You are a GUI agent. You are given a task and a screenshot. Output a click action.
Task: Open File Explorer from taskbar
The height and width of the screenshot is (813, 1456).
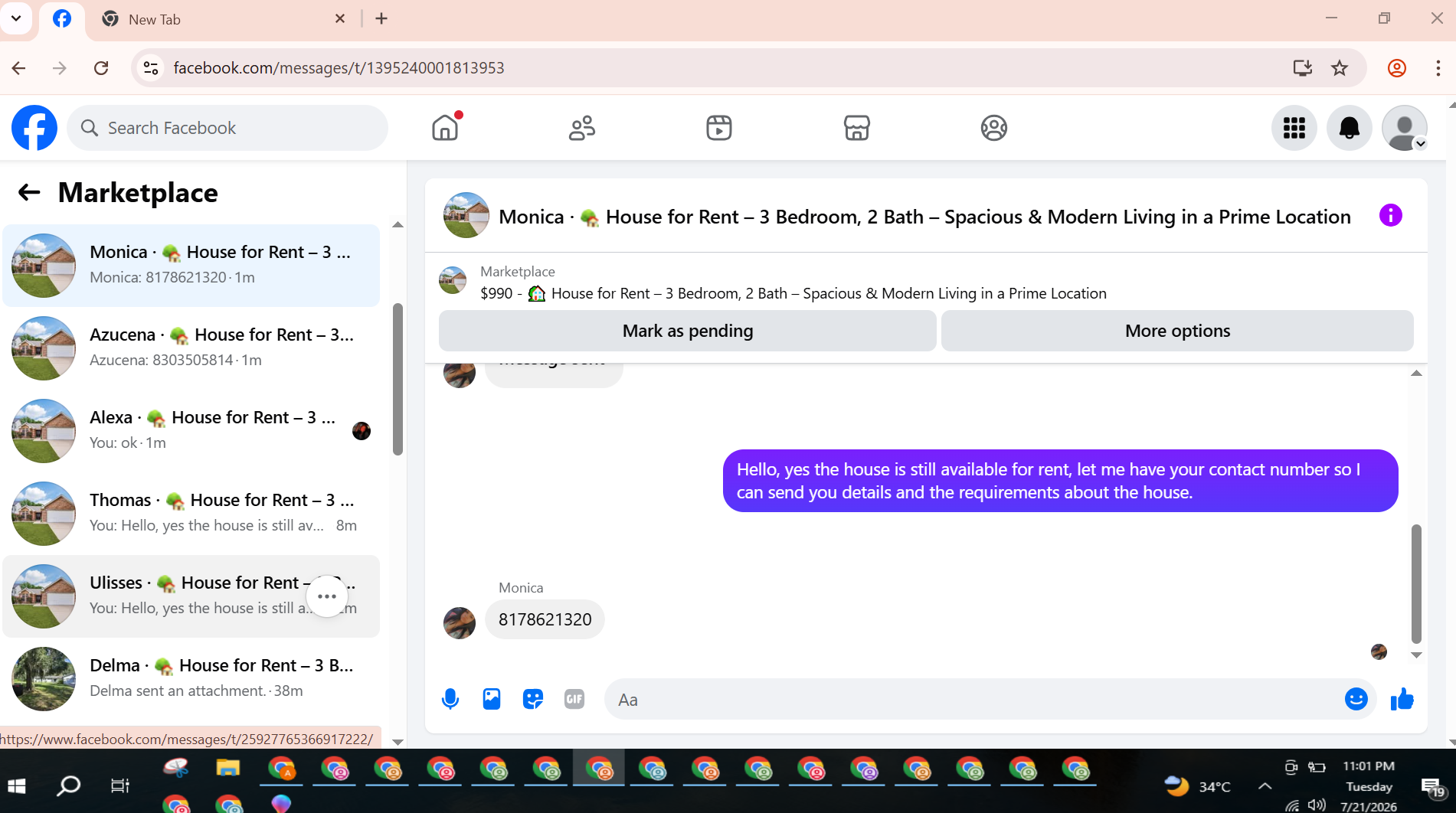(228, 768)
